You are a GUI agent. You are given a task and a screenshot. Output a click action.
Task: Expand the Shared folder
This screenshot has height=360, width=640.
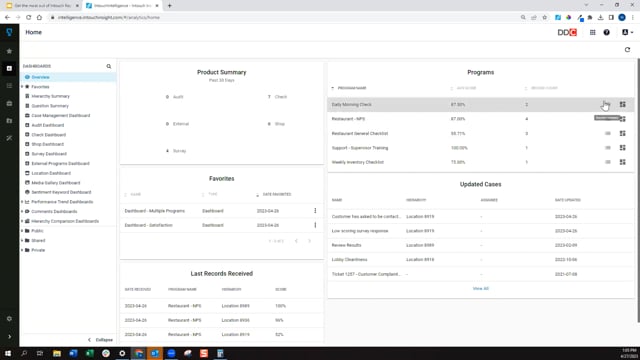click(x=22, y=240)
